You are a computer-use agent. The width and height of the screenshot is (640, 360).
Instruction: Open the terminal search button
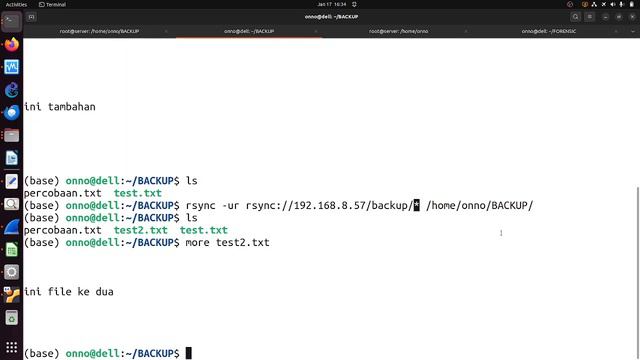[x=576, y=17]
